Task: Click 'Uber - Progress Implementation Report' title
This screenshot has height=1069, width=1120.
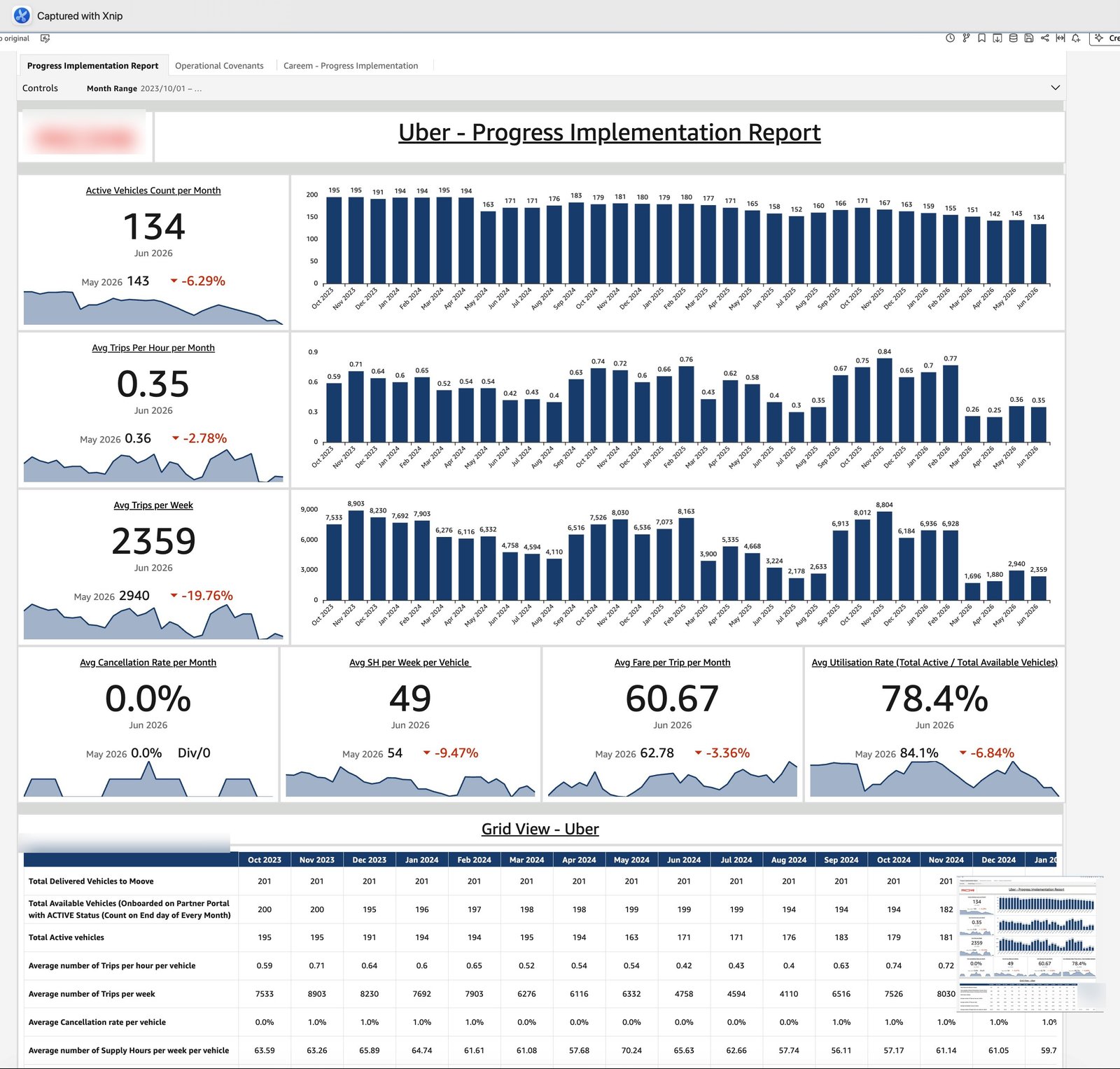Action: [x=609, y=132]
